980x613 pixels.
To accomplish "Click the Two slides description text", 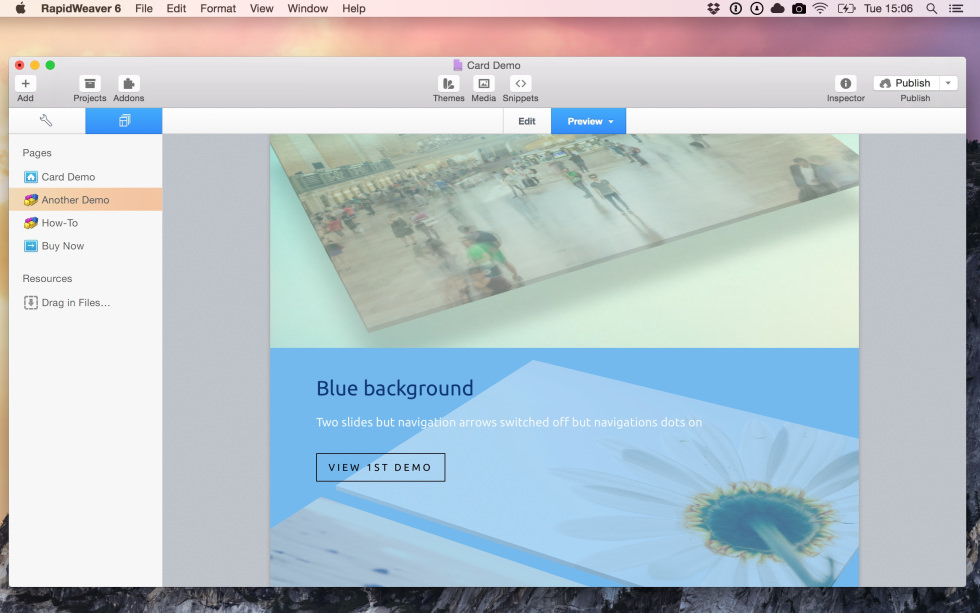I will click(509, 422).
